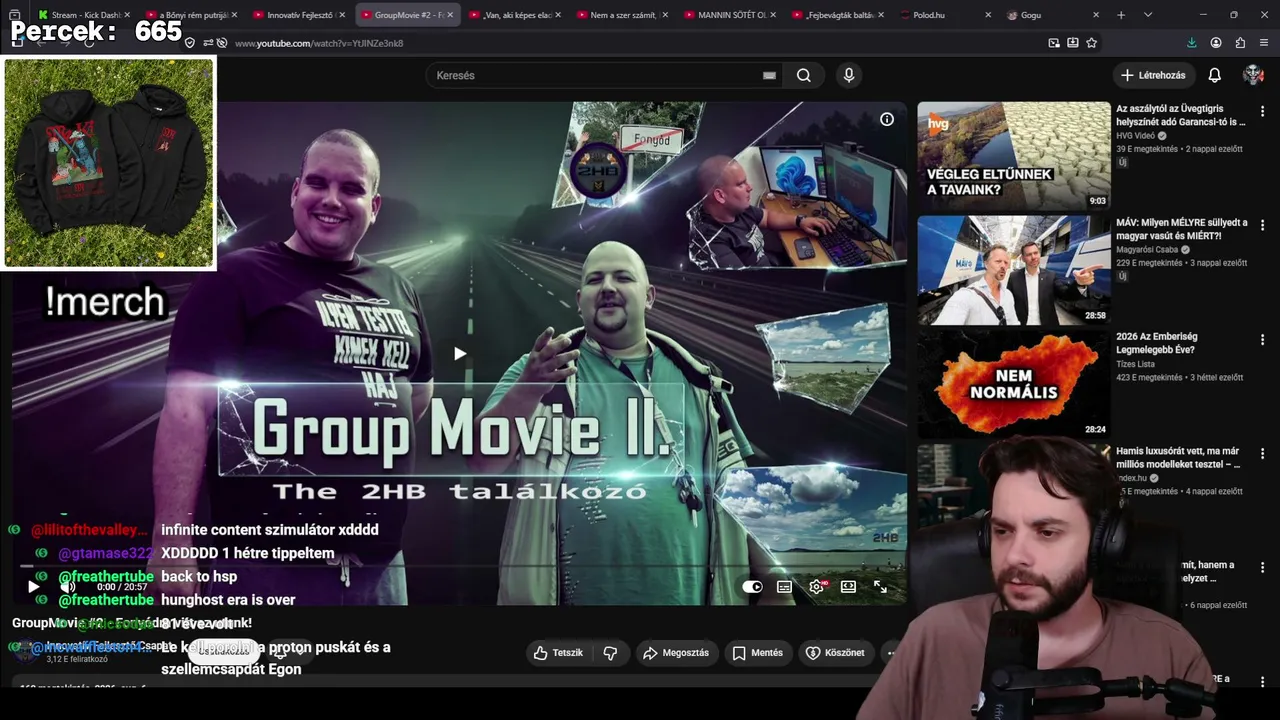
Task: Open YouTube notifications bell
Action: point(1214,75)
